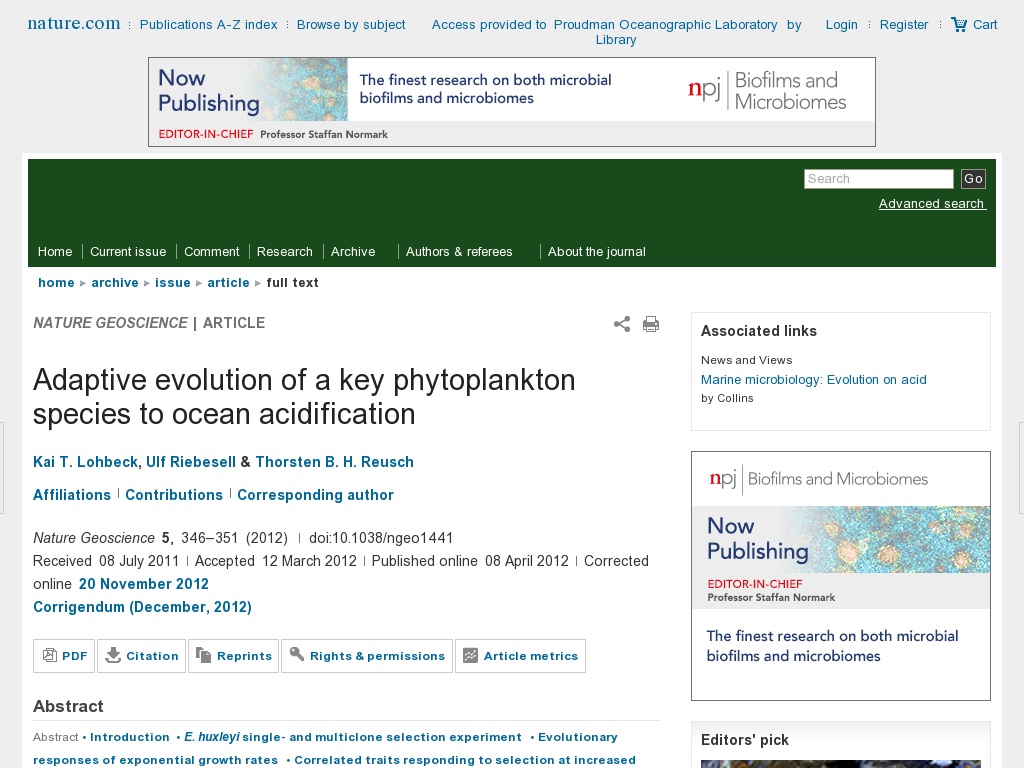Click the Register link
Image resolution: width=1024 pixels, height=768 pixels.
point(904,25)
